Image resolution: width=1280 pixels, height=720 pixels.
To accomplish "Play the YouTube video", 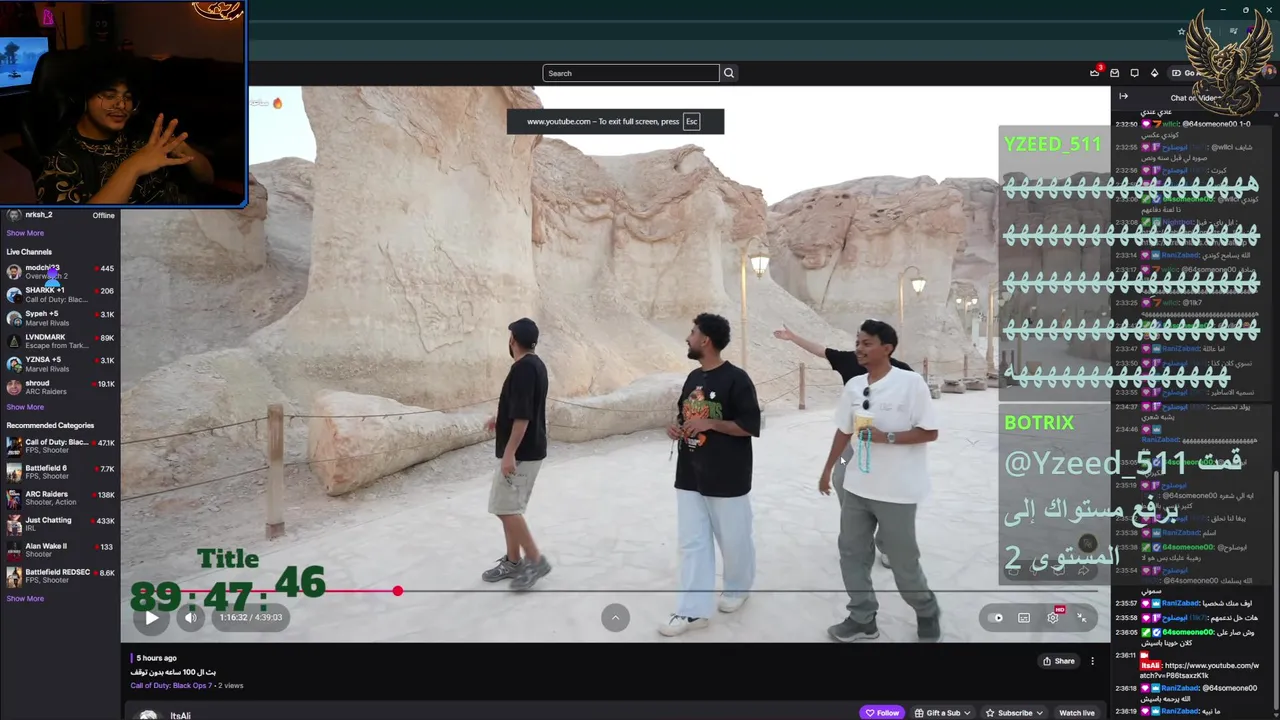I will click(151, 618).
